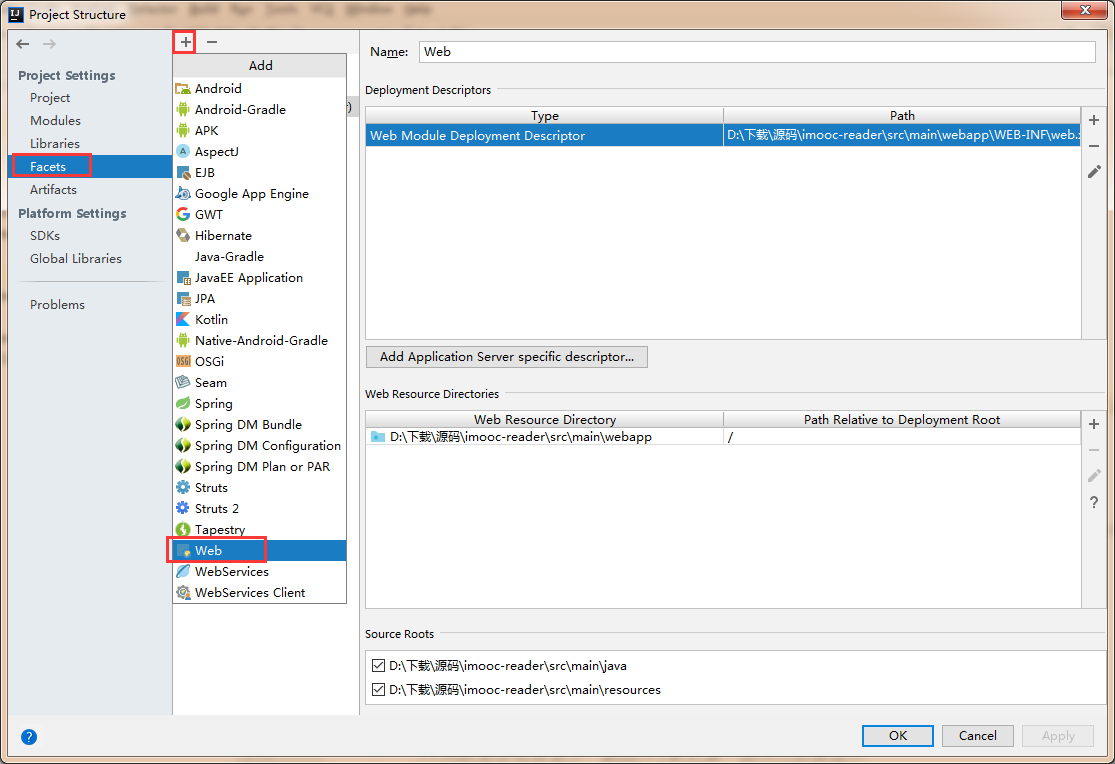1115x764 pixels.
Task: Open the blue help icon
Action: pos(28,737)
